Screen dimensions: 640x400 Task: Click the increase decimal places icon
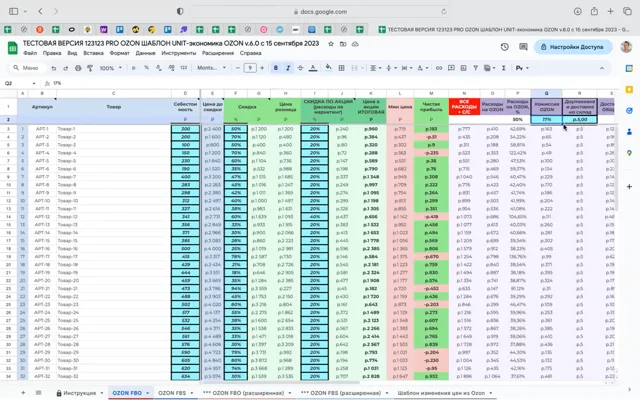pyautogui.click(x=171, y=68)
